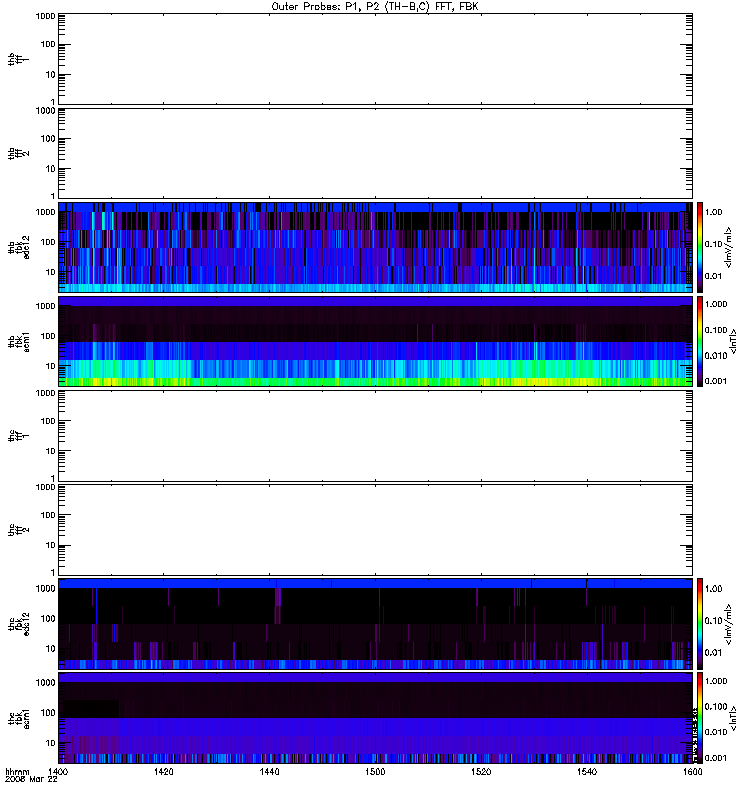Click the 1440 time axis label
This screenshot has height=800, width=750.
[x=269, y=772]
